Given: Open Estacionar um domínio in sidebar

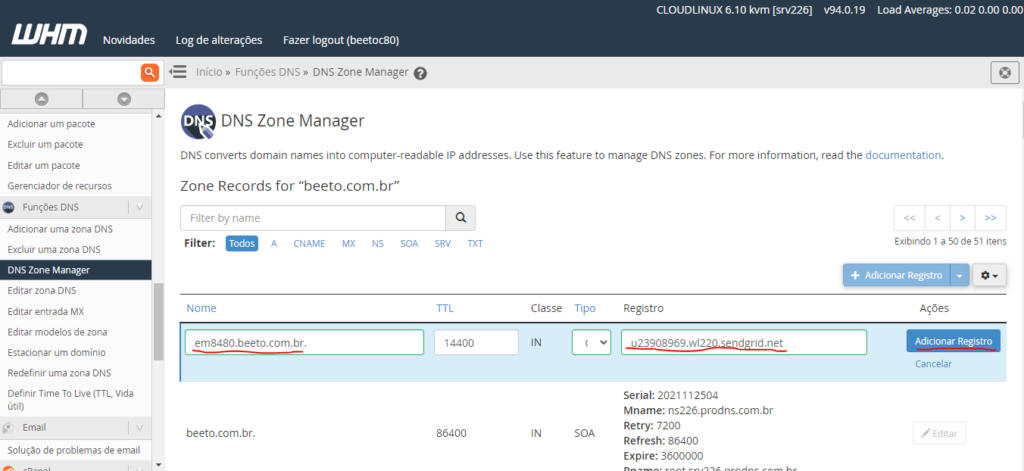Looking at the screenshot, I should click(56, 352).
